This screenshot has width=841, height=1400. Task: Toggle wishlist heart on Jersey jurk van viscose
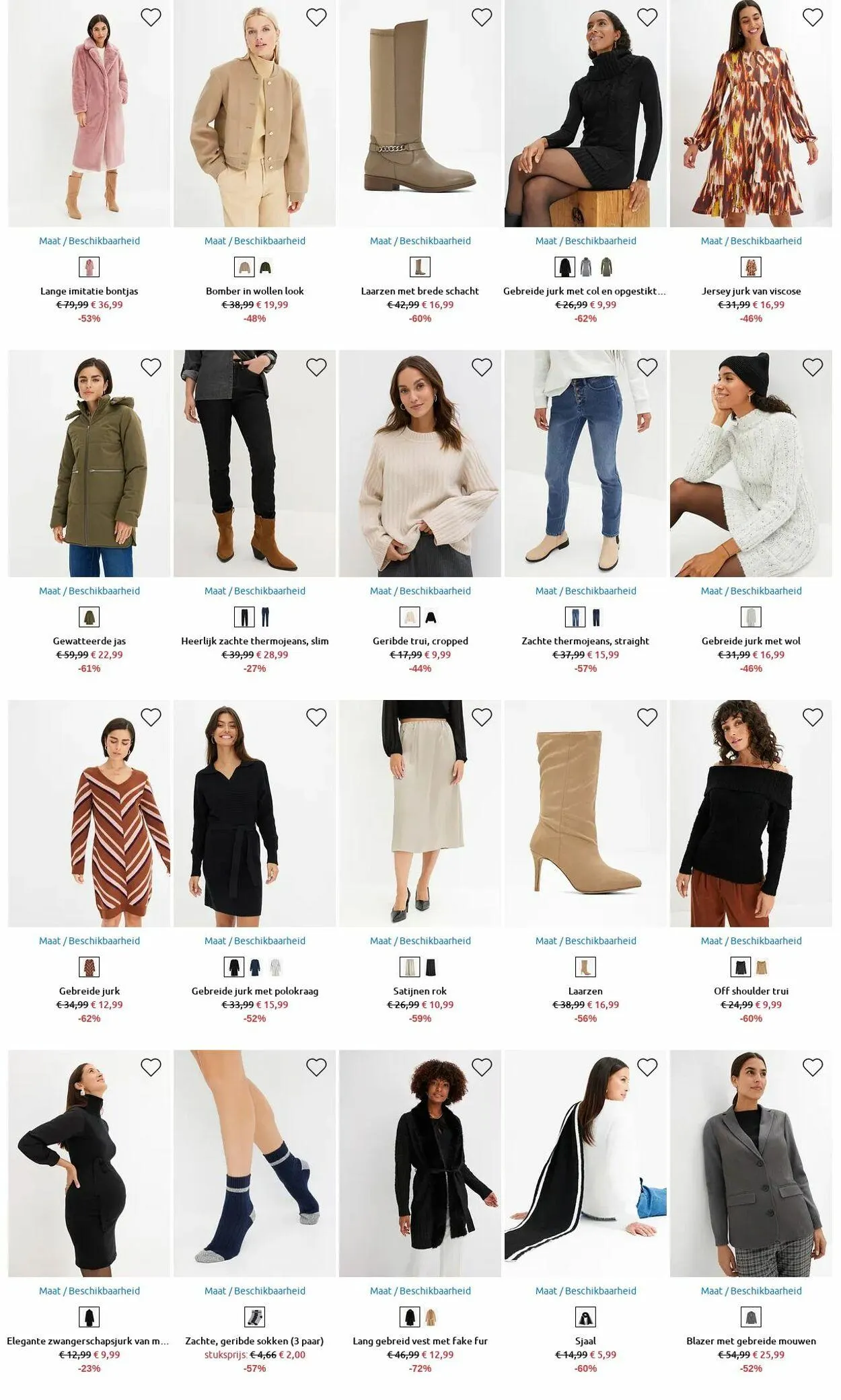coord(813,17)
